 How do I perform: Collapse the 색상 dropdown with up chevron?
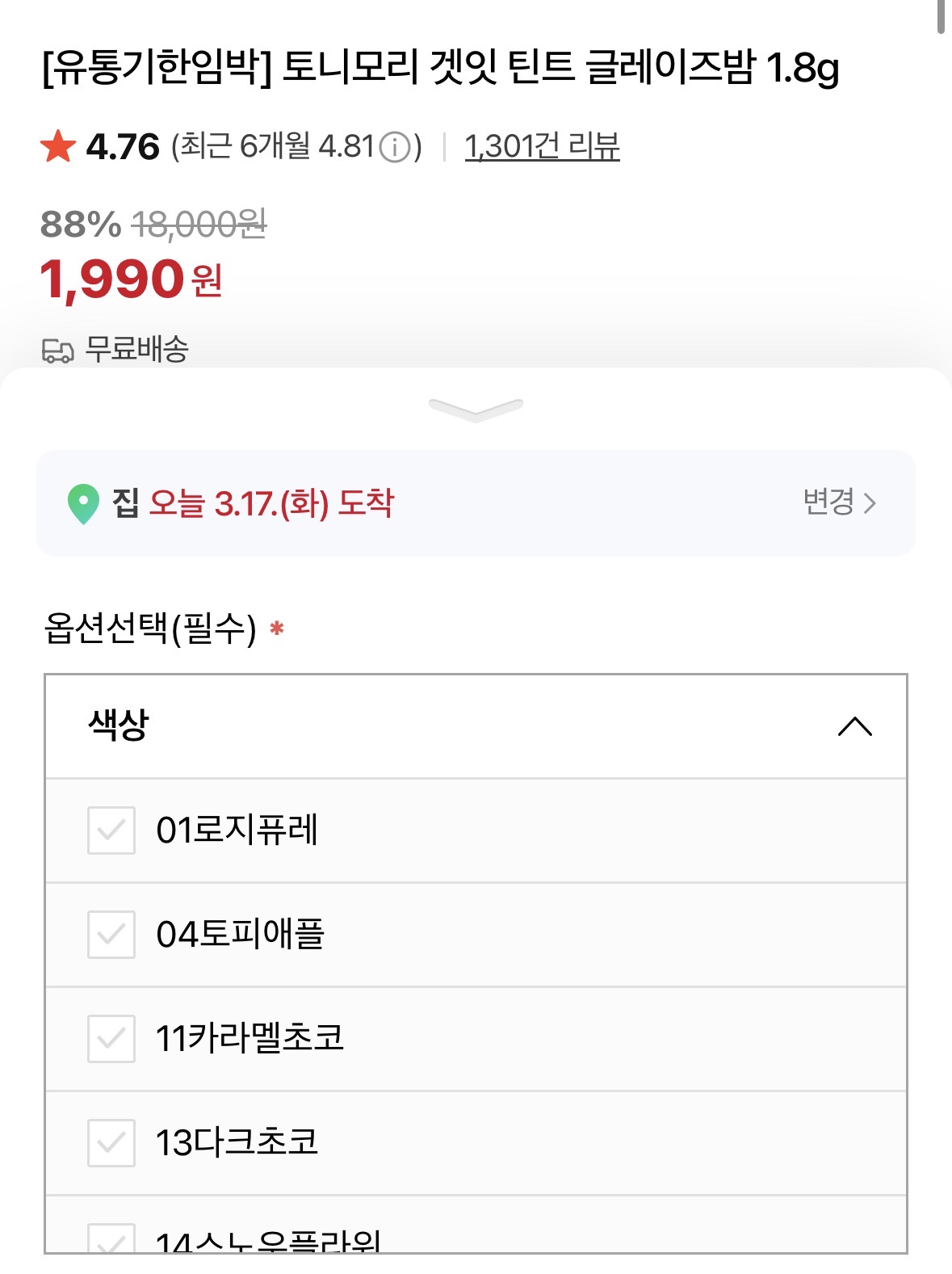854,726
